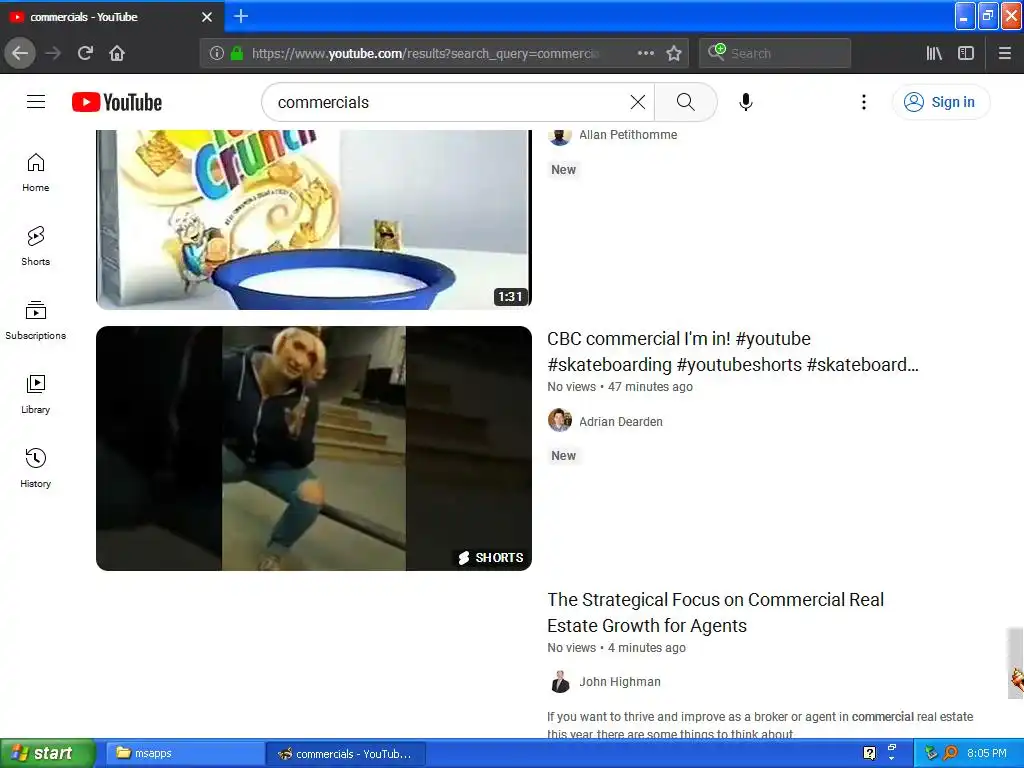Open a new tab with plus button
The image size is (1024, 768).
coord(241,16)
